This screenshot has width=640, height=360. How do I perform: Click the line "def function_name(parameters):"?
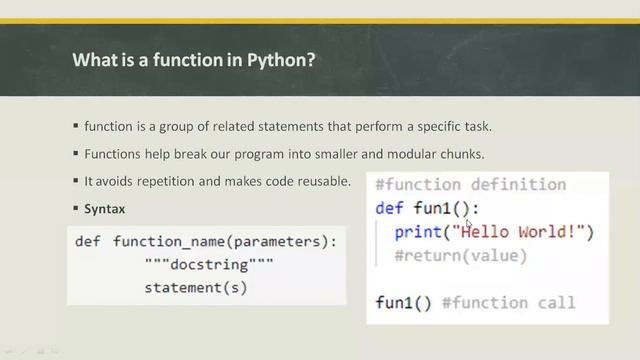point(206,242)
